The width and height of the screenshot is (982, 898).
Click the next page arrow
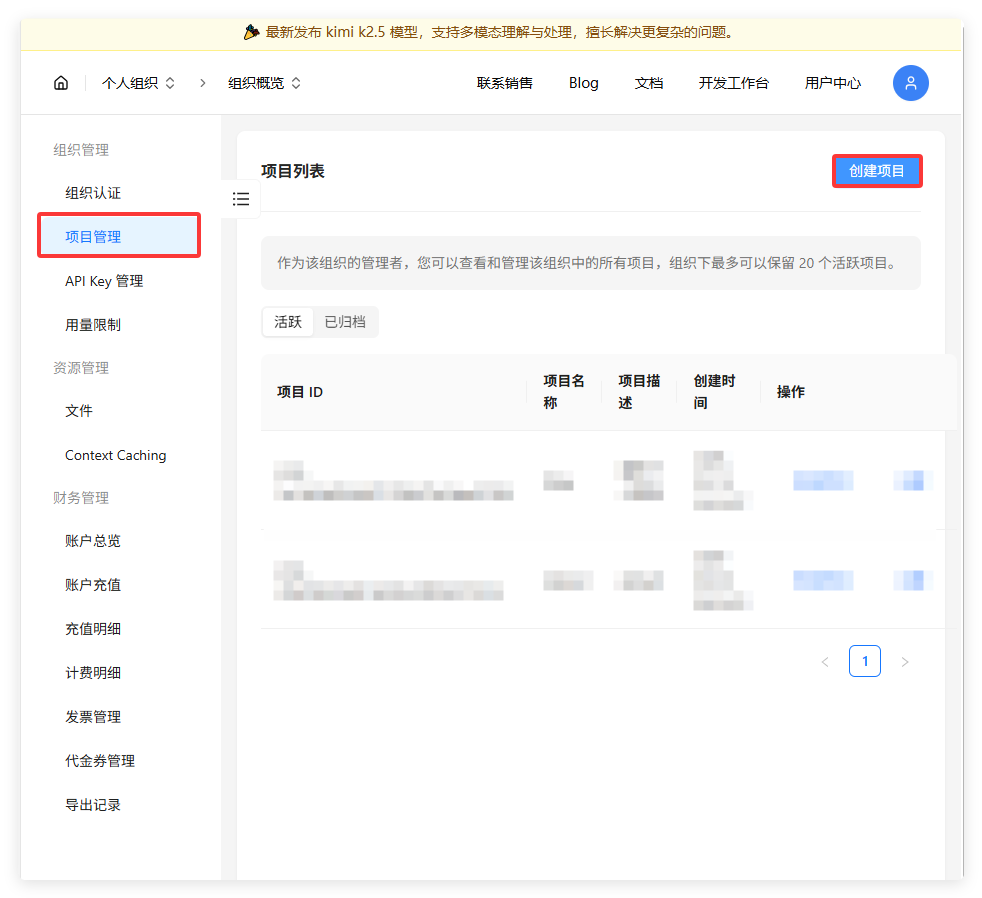coord(905,662)
